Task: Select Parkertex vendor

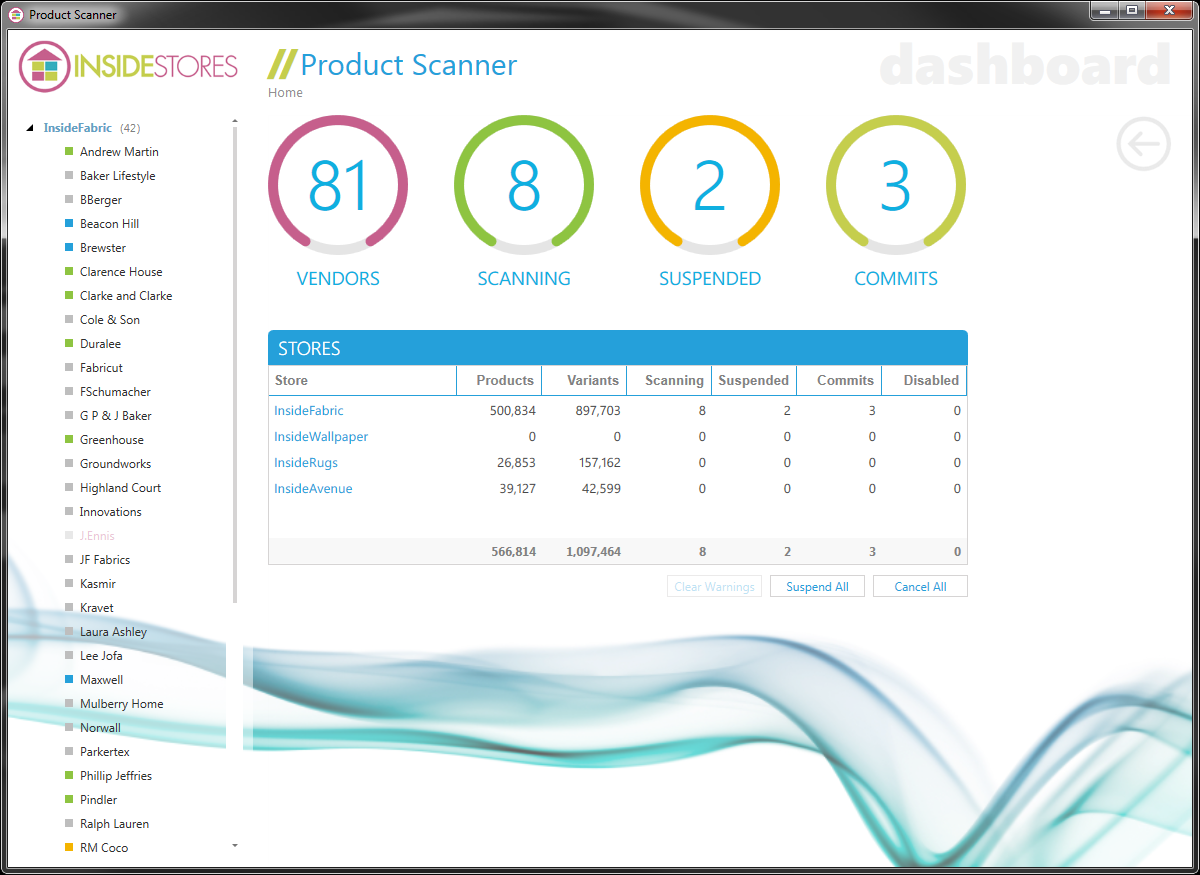Action: tap(105, 752)
